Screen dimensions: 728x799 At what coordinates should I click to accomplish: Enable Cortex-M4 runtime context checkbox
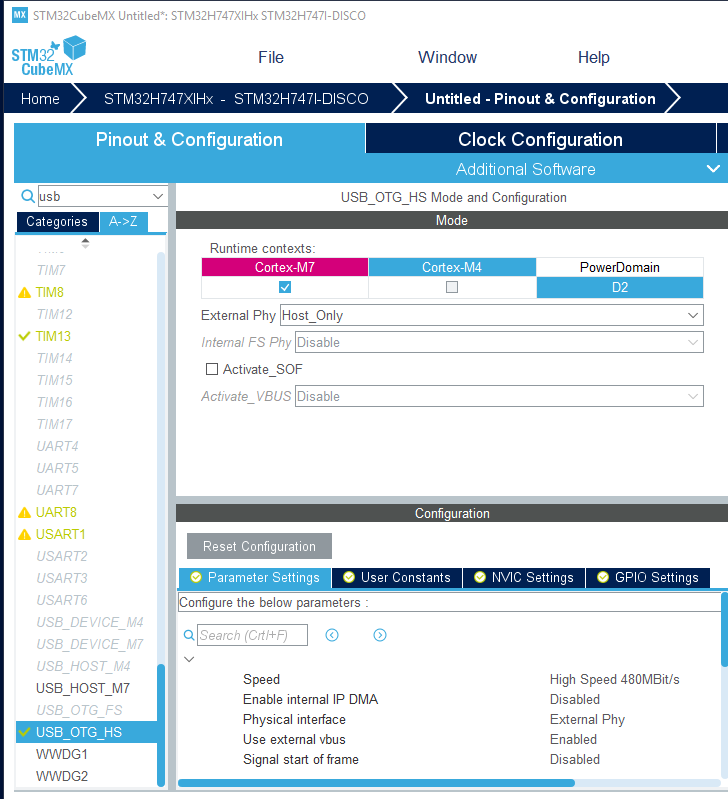coord(452,287)
